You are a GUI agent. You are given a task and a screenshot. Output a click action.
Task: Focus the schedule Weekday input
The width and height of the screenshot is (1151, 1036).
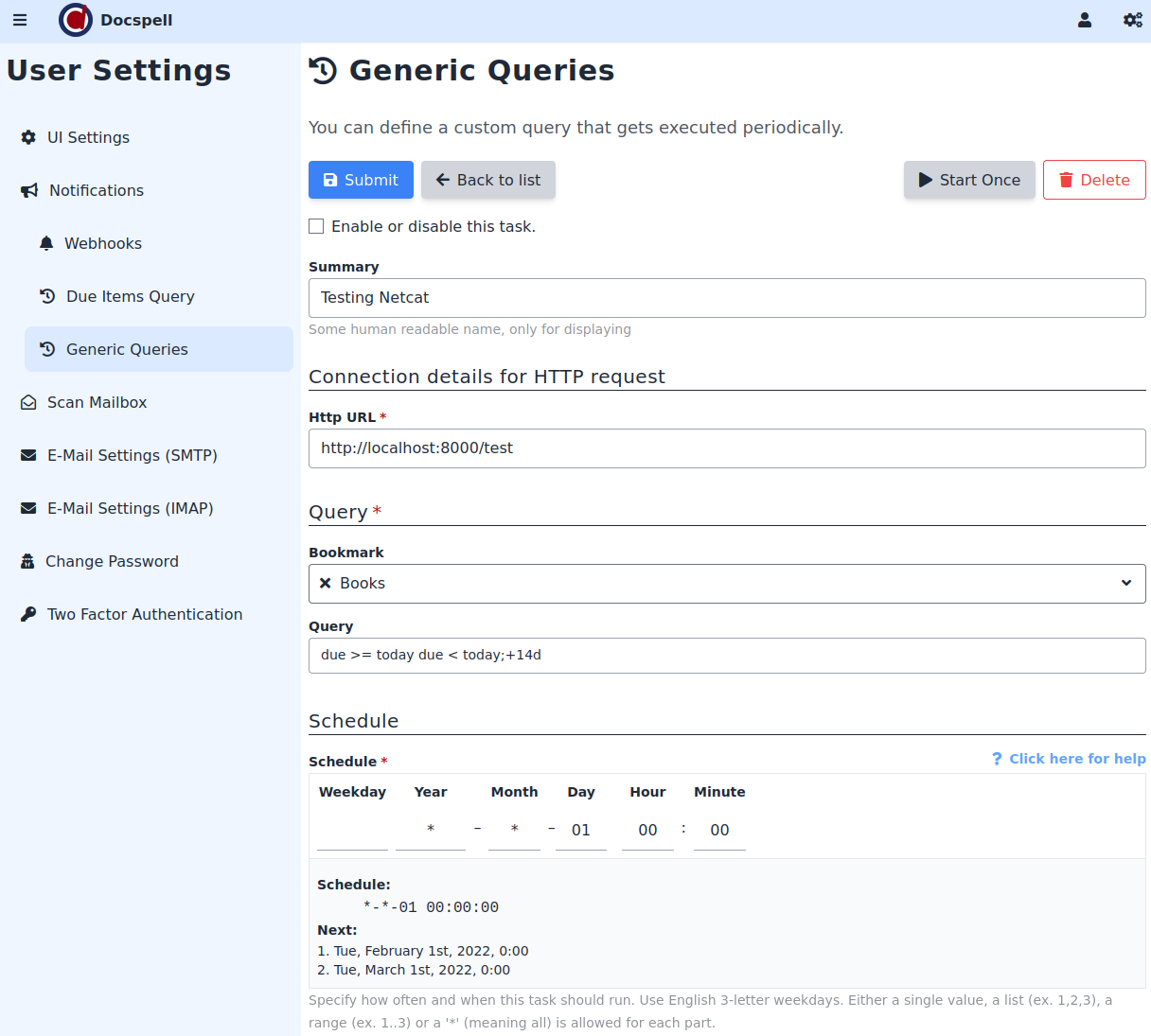[x=352, y=831]
